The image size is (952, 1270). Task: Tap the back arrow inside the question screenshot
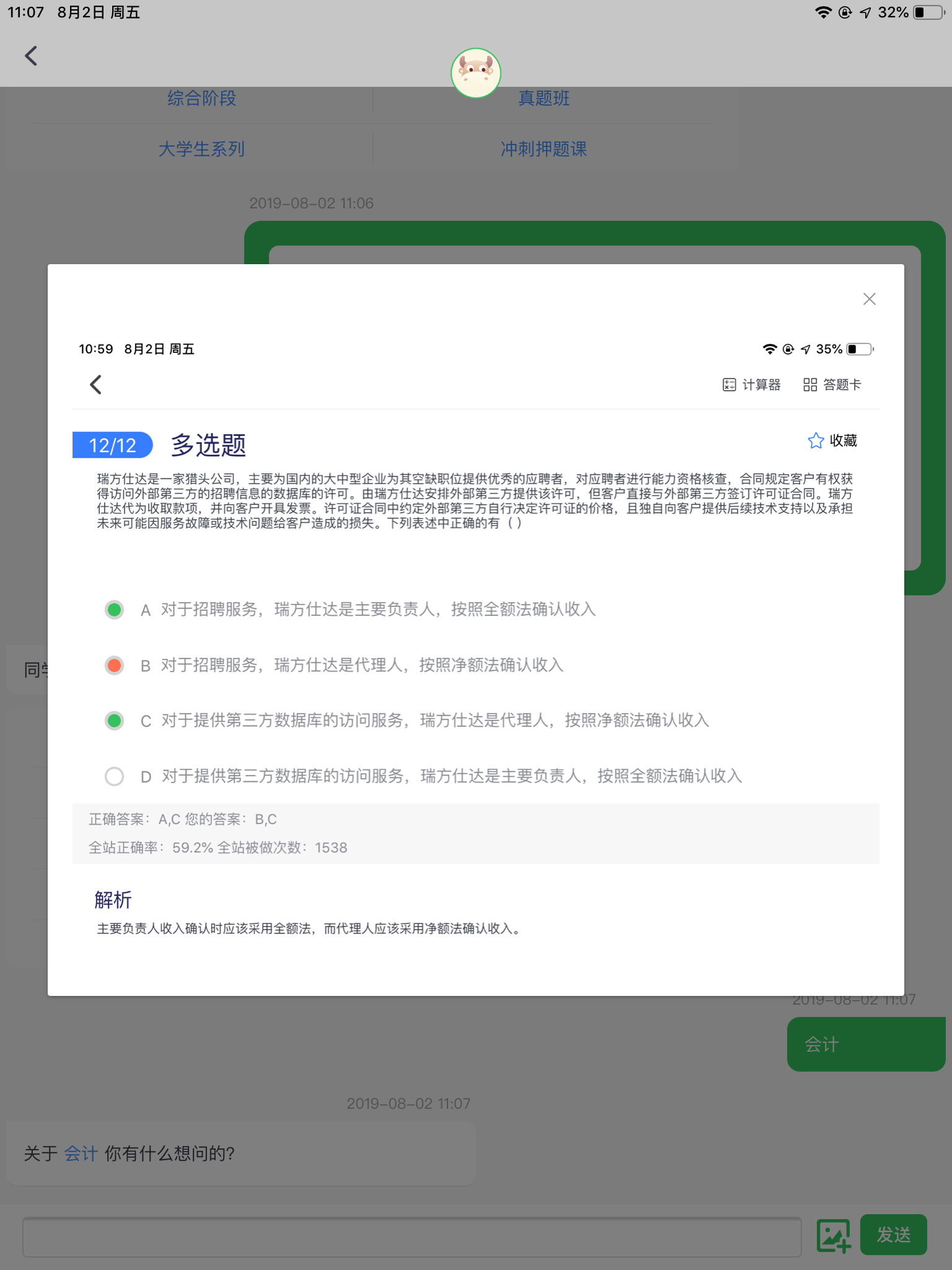click(95, 384)
